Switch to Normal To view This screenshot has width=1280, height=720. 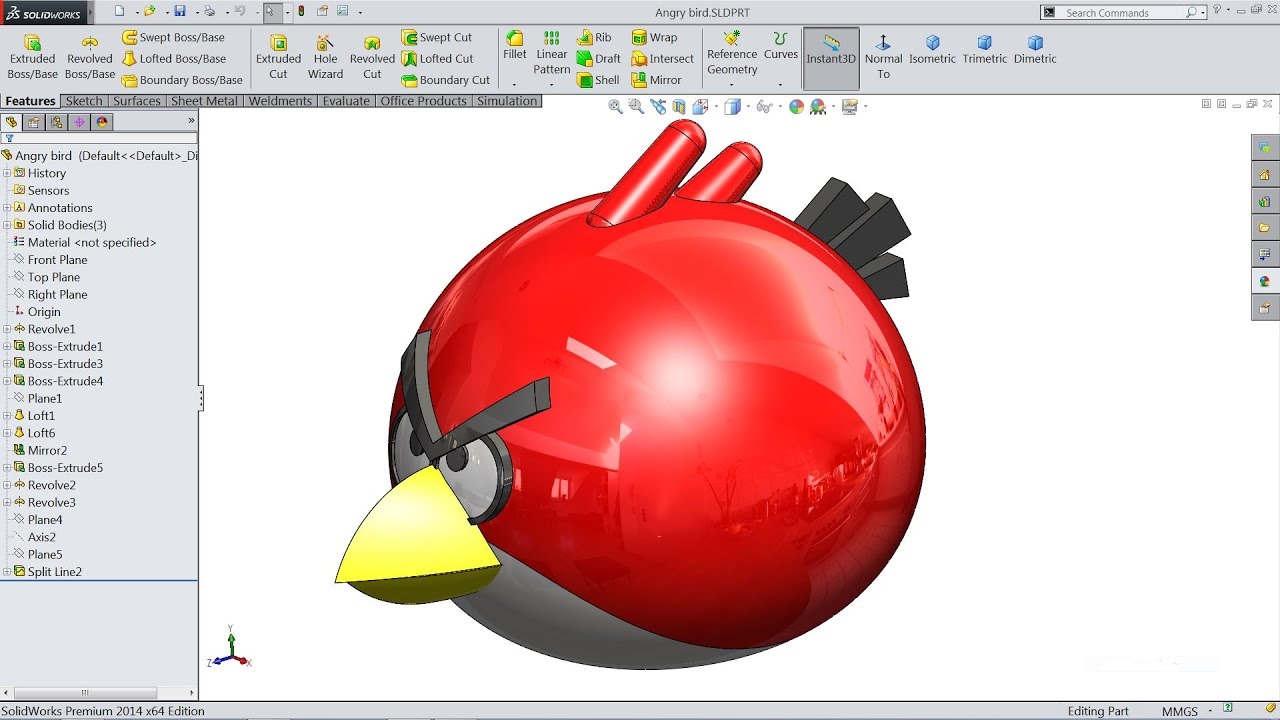(883, 57)
